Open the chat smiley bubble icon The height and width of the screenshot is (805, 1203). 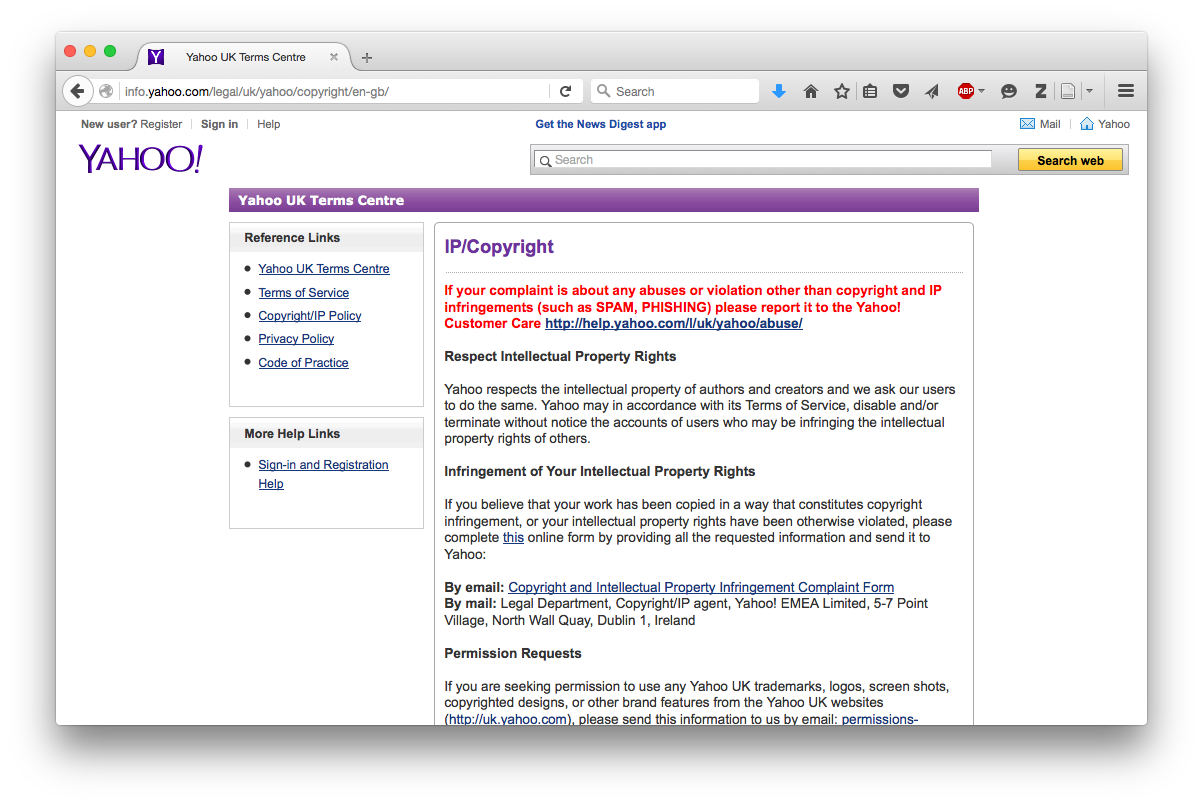[x=1009, y=91]
